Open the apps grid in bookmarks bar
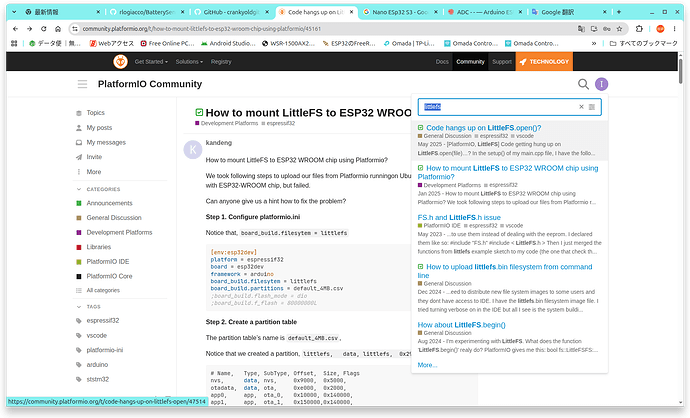This screenshot has width=690, height=418. 14,43
